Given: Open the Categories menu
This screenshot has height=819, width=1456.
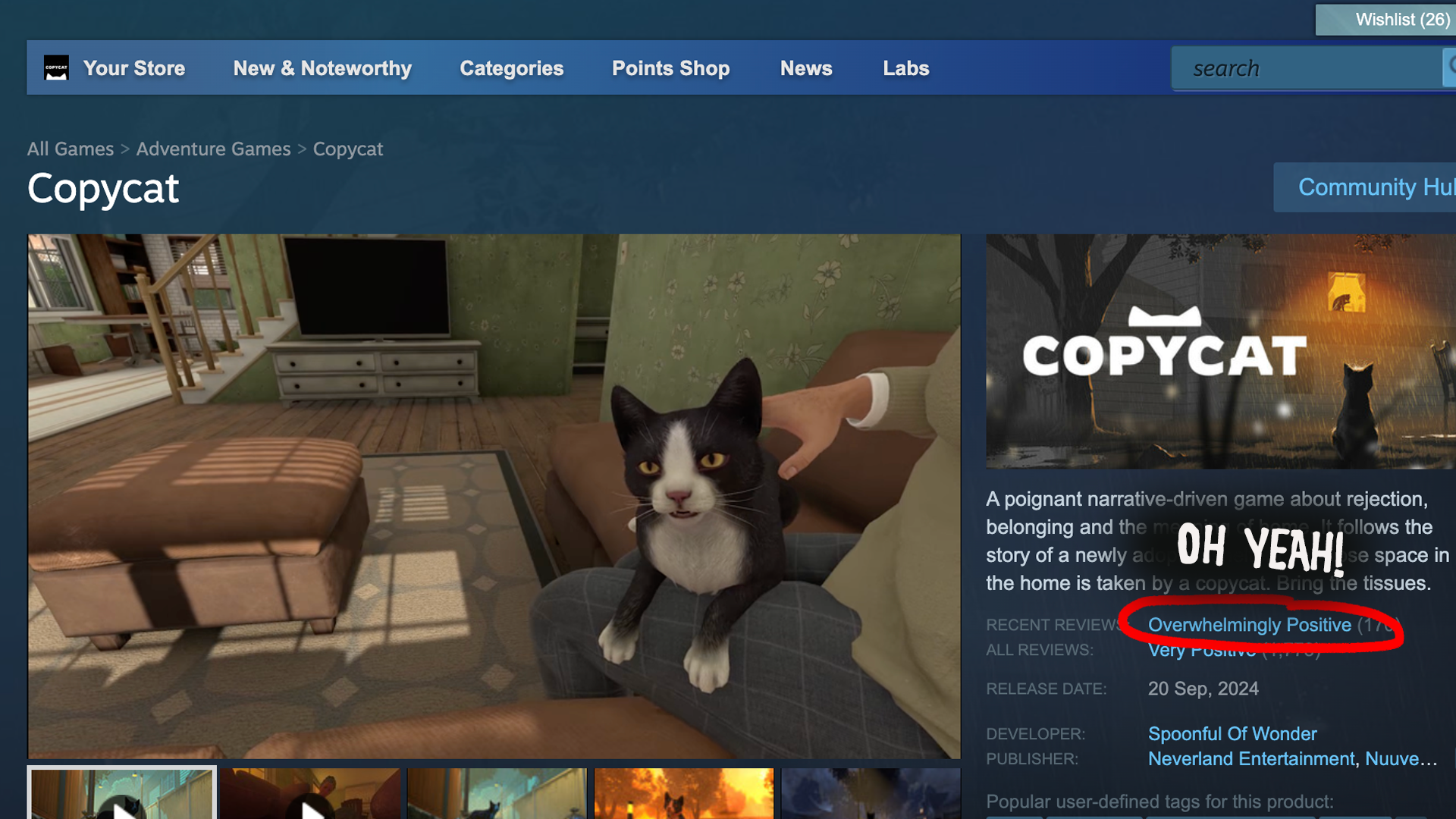Looking at the screenshot, I should click(x=512, y=68).
